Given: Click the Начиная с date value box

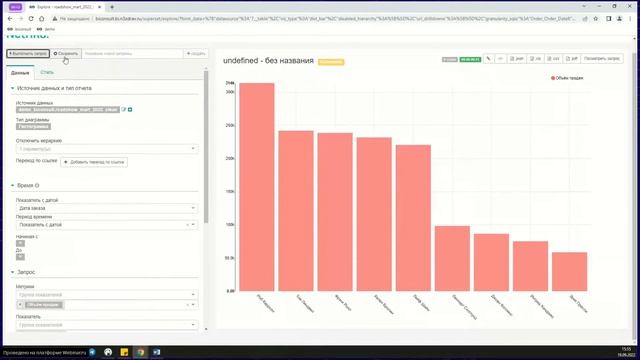Looking at the screenshot, I should pos(20,243).
